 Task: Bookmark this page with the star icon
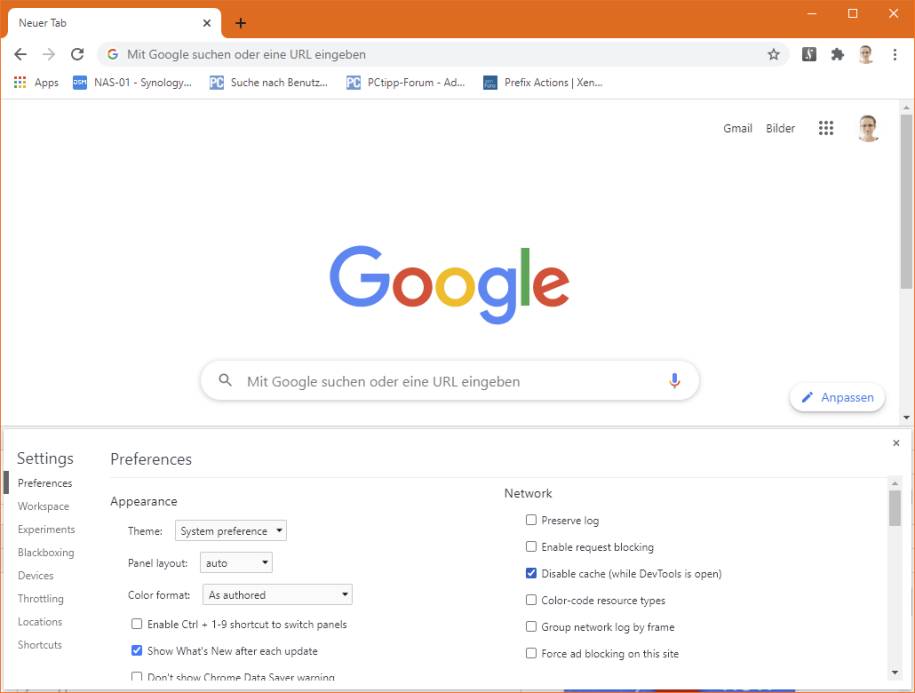[773, 54]
